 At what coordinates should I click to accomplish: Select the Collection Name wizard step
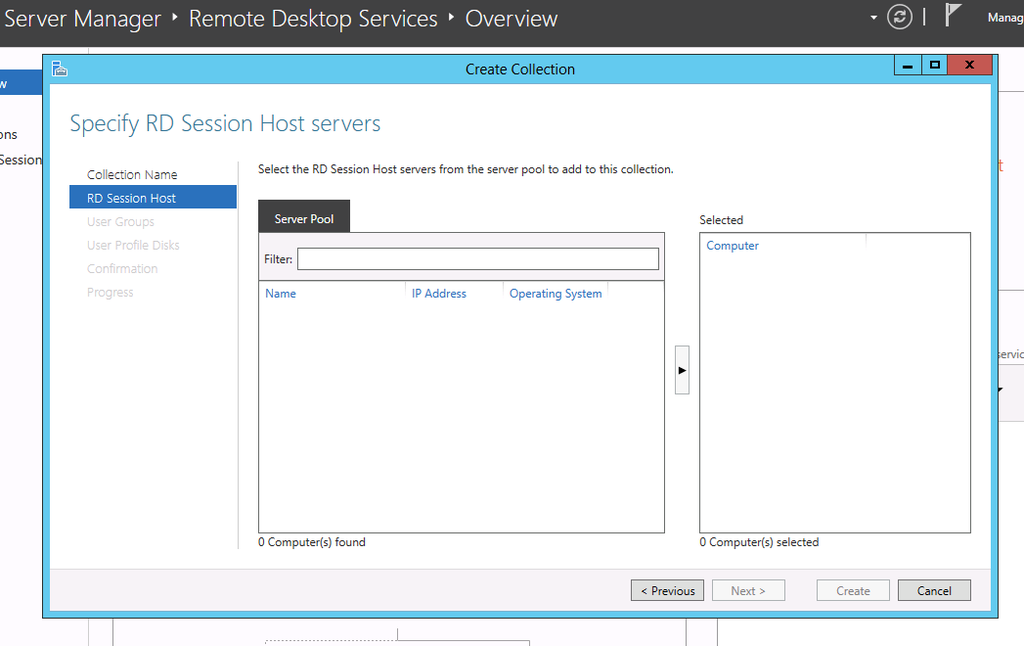click(132, 174)
